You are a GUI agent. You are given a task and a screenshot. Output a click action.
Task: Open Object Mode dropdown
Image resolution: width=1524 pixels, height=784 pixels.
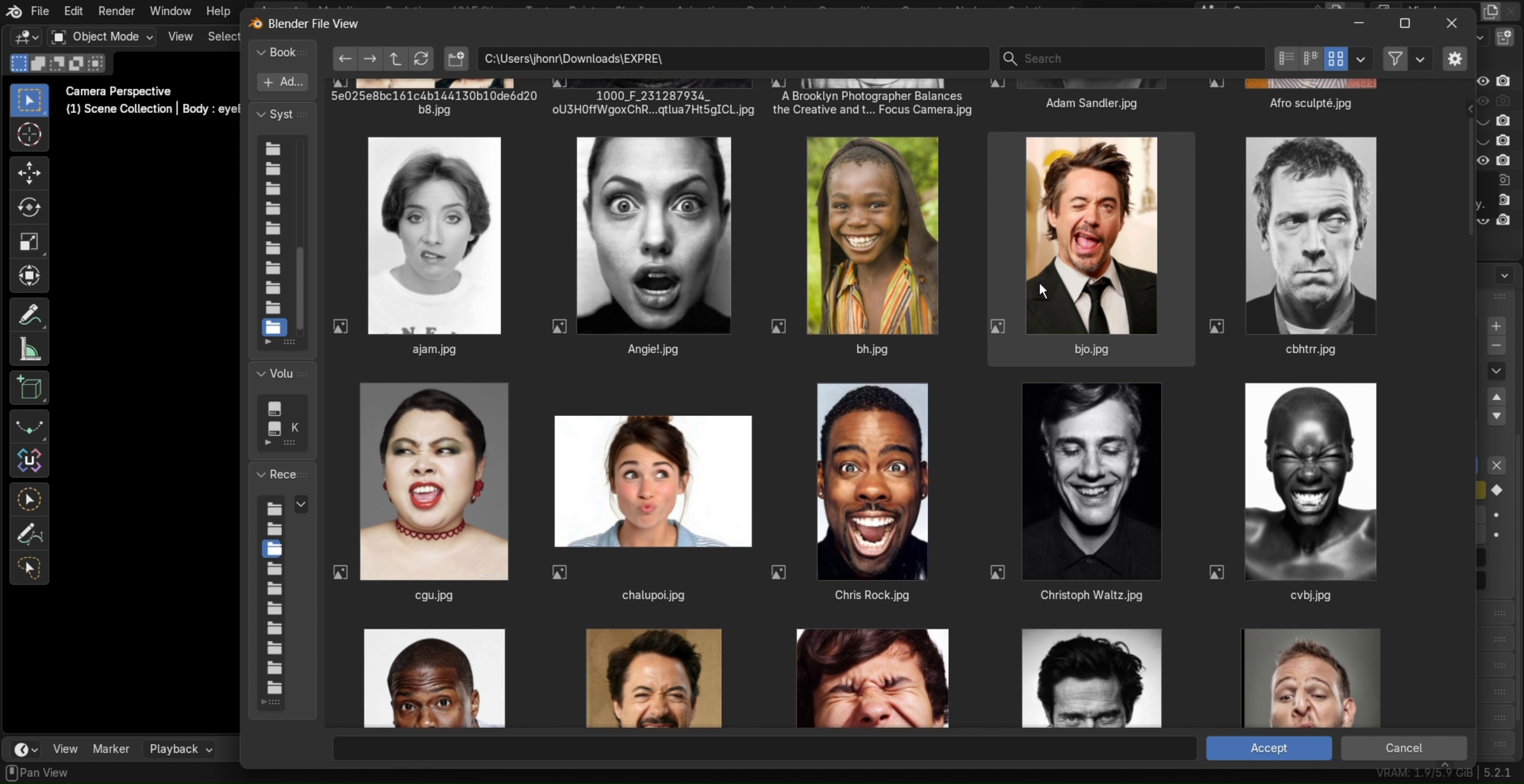click(102, 36)
